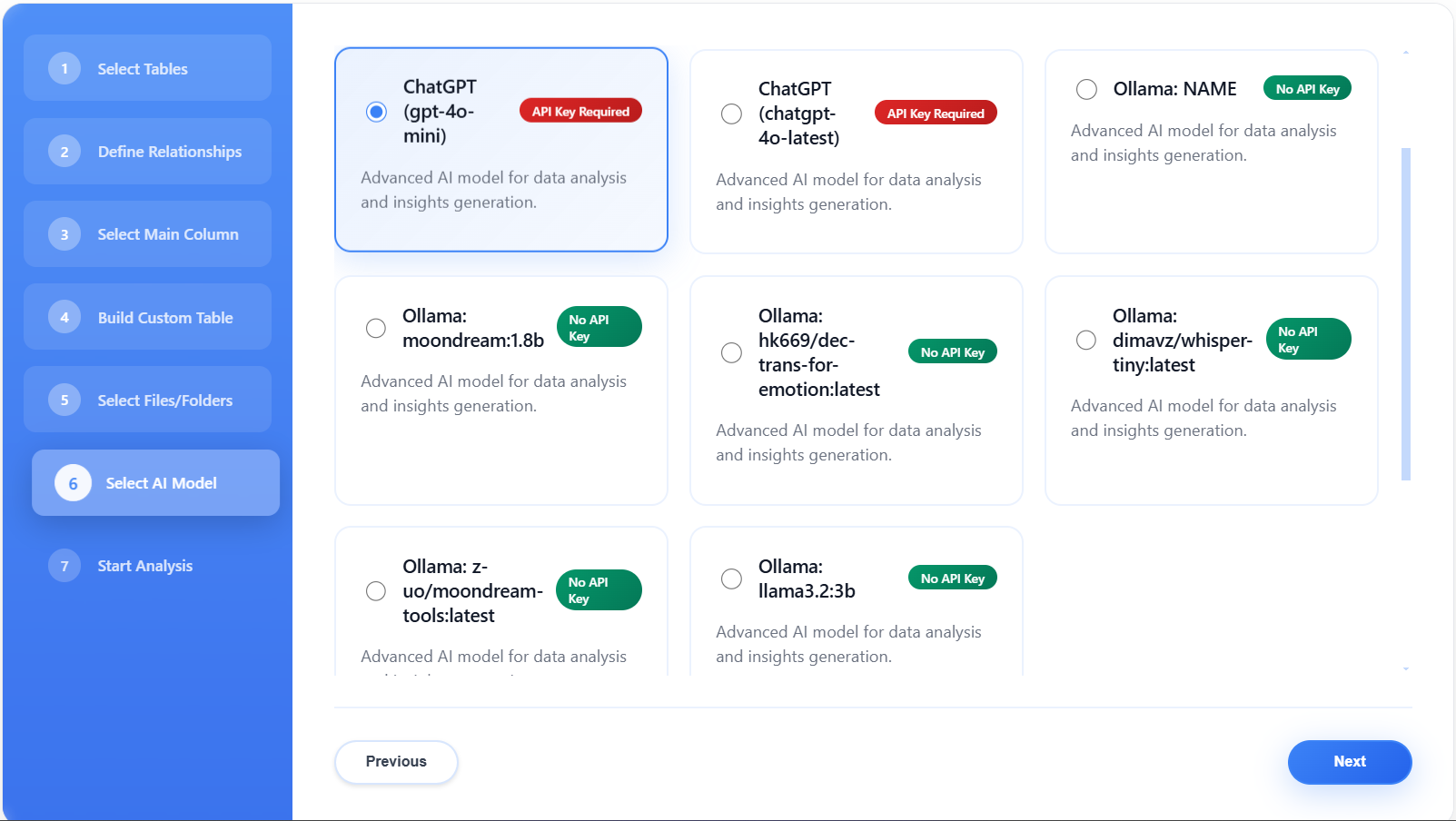Pick Ollama: hk669/dec-trans-for-emotion:latest radio button
The height and width of the screenshot is (821, 1456).
731,352
